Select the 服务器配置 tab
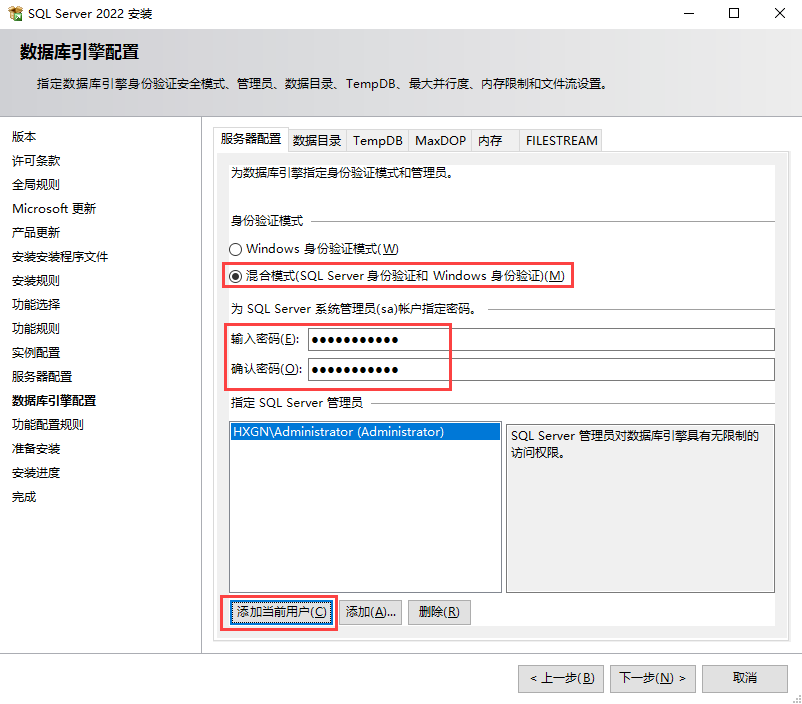 point(251,139)
